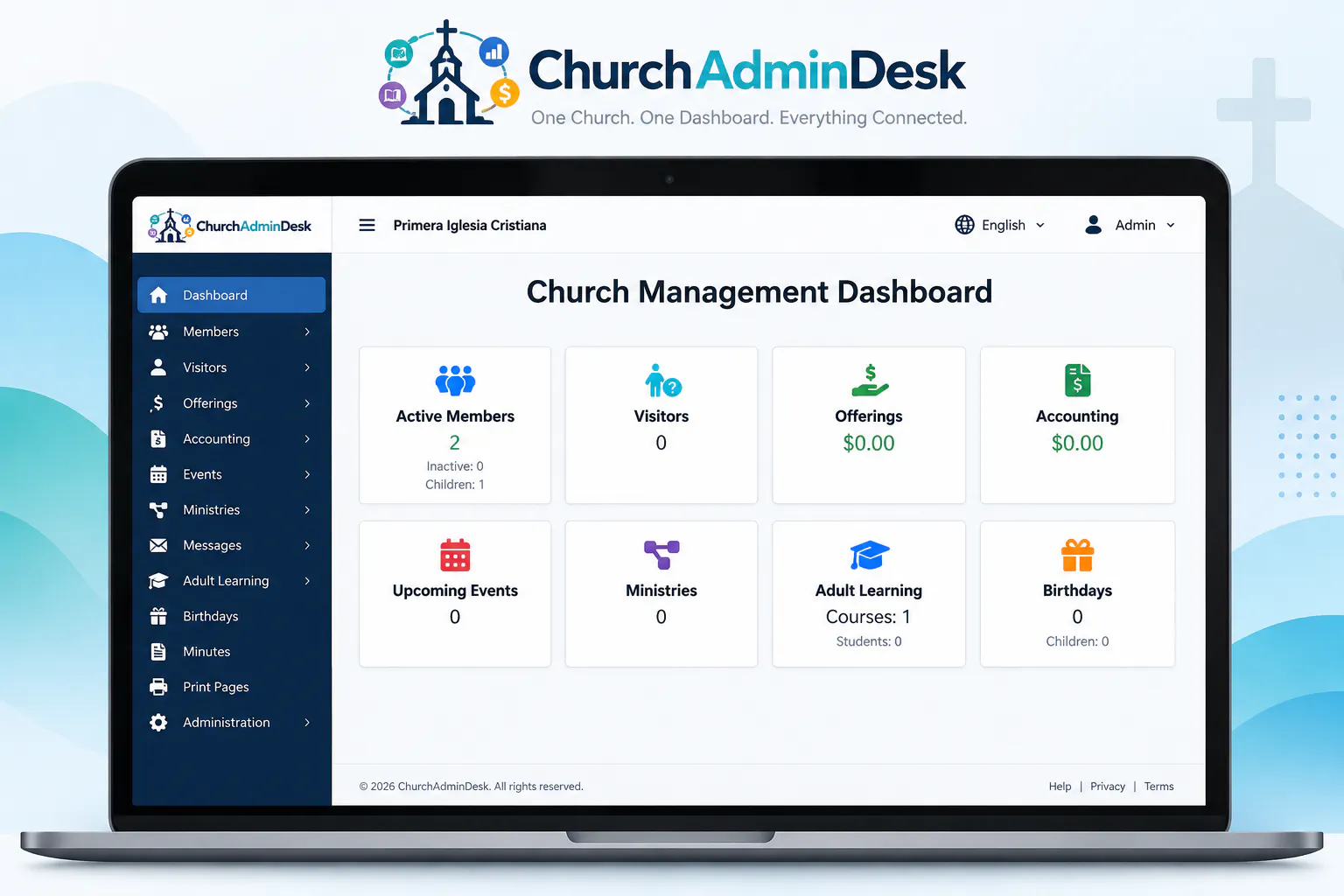Open the Visitors sidebar menu item
This screenshot has height=896, width=1344.
[231, 367]
